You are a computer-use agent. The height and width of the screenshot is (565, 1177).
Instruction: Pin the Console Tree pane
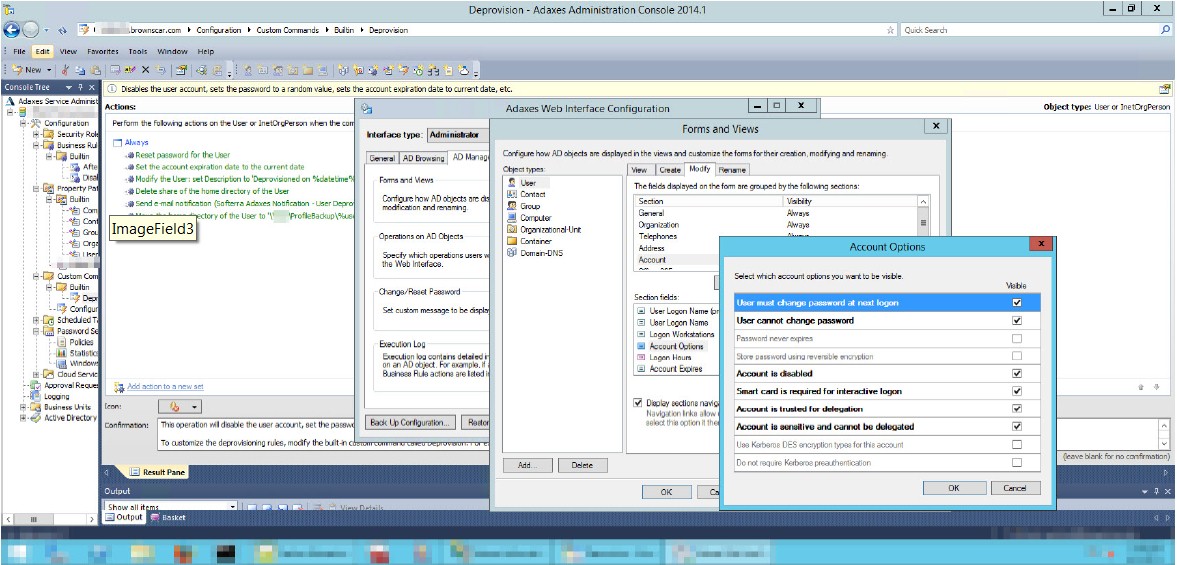[82, 87]
